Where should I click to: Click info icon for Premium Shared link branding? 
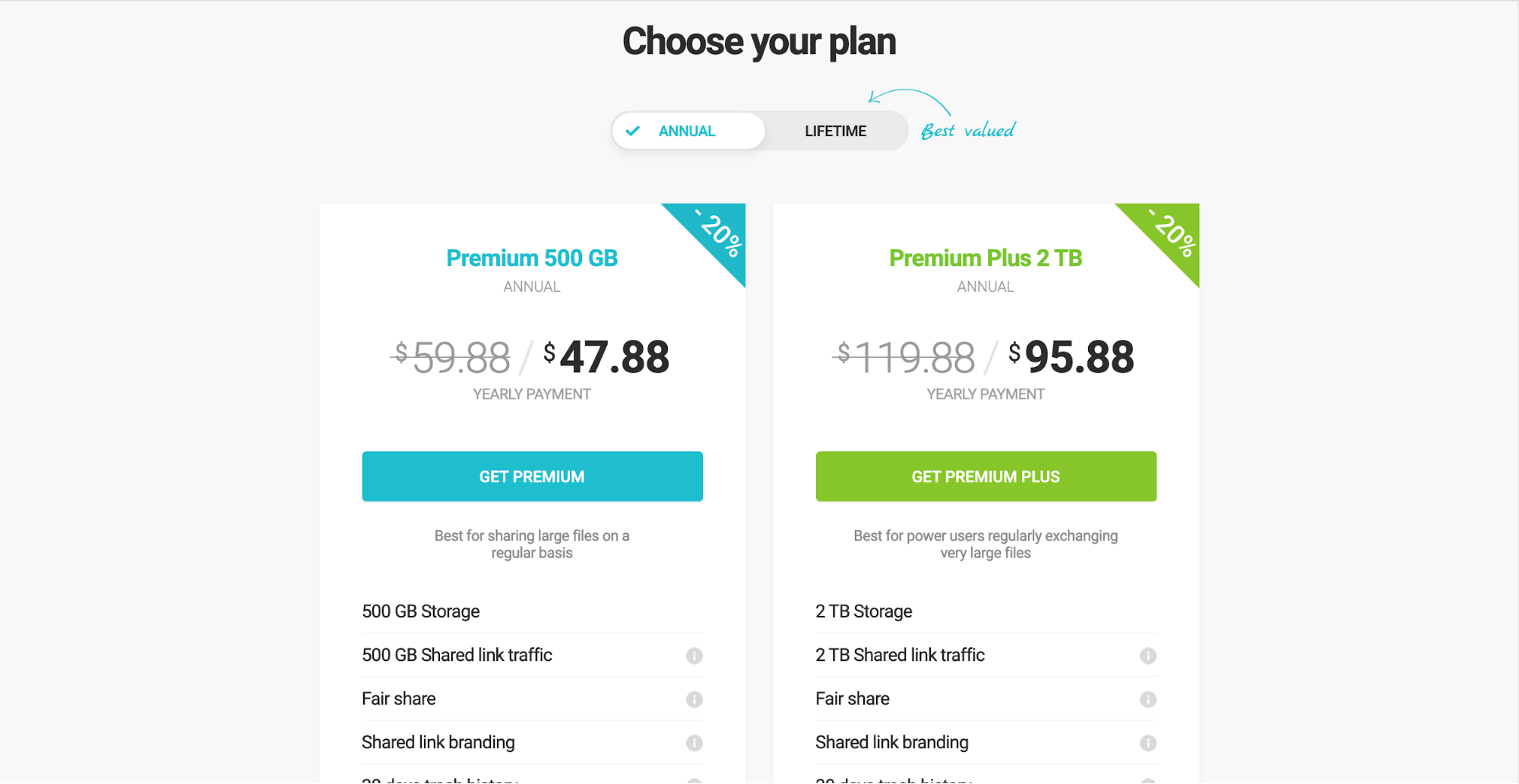click(x=694, y=743)
